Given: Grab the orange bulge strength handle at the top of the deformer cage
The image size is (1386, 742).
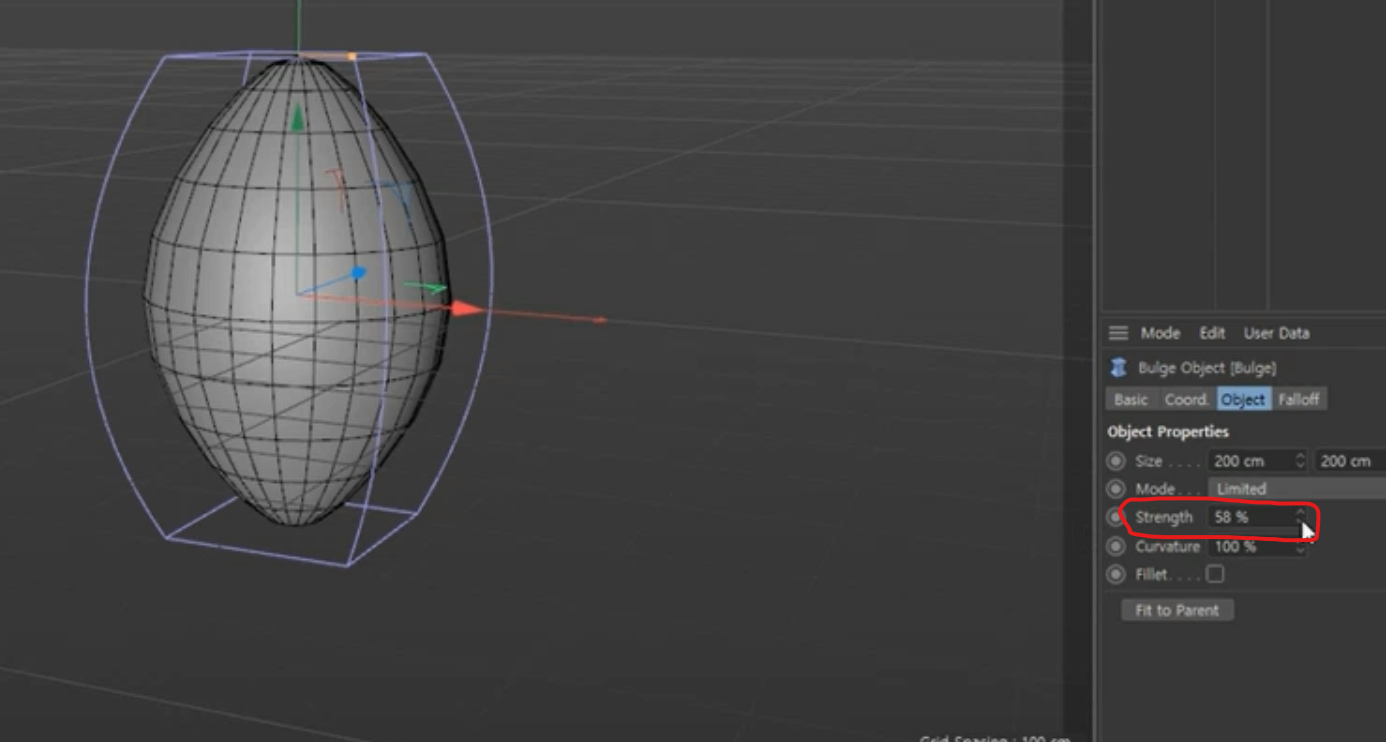Looking at the screenshot, I should point(352,56).
